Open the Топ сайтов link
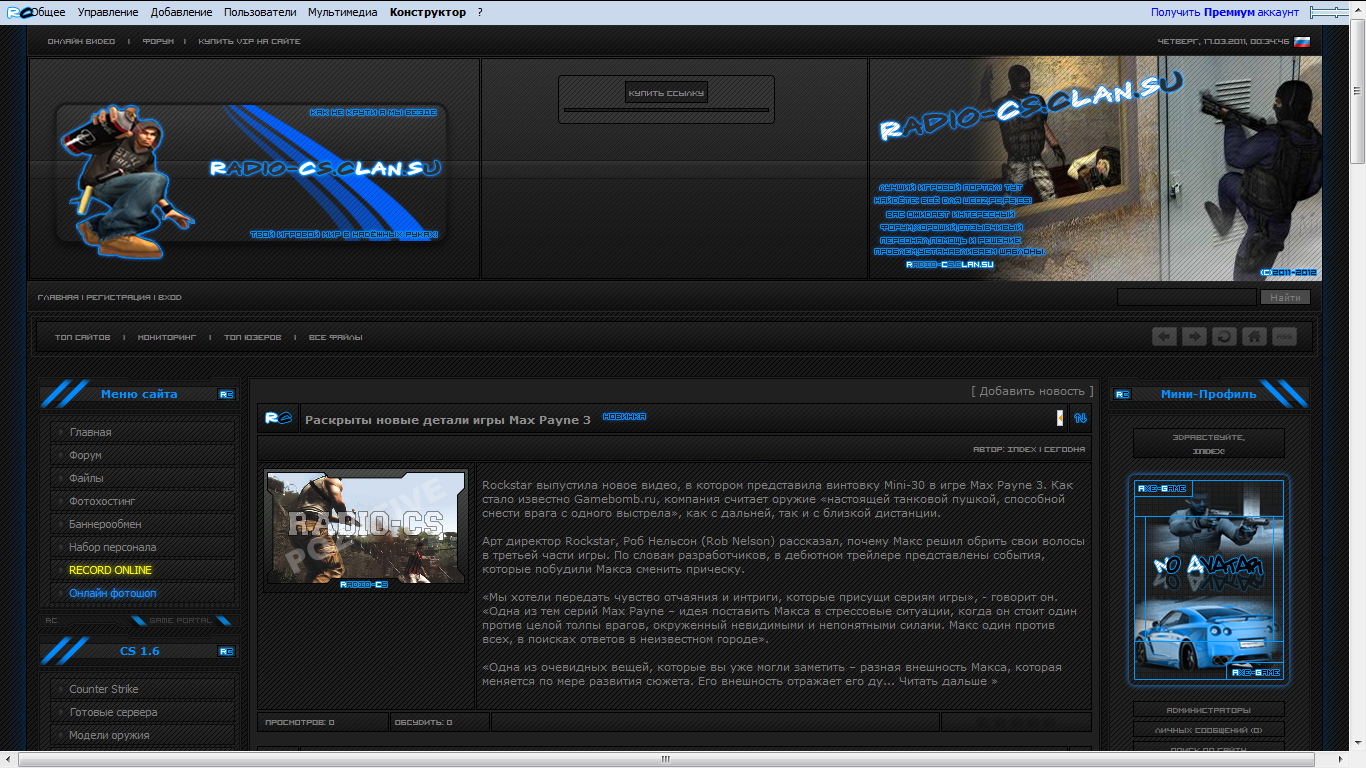1366x768 pixels. pyautogui.click(x=82, y=338)
